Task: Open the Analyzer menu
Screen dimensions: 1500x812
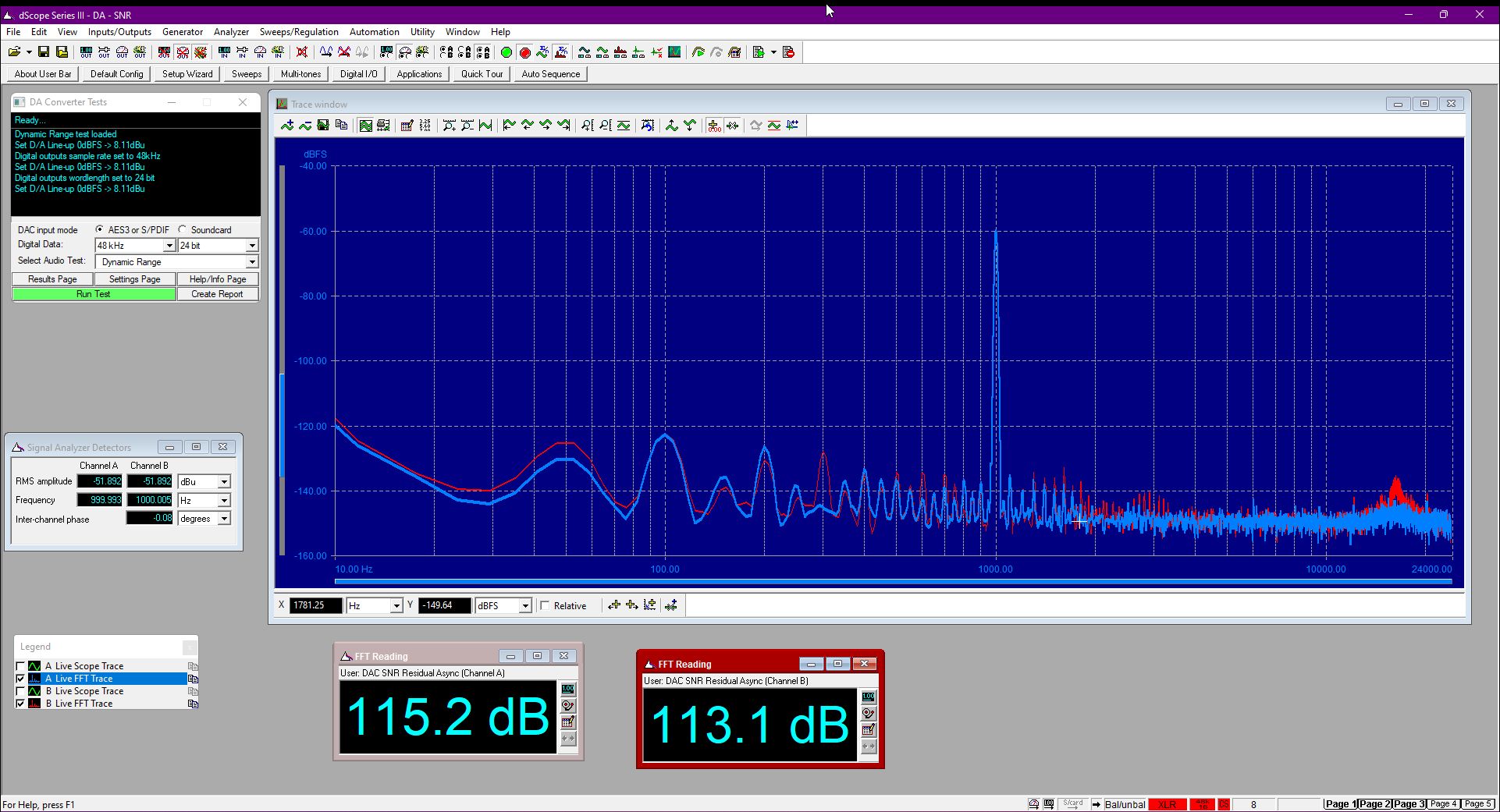Action: [x=231, y=32]
